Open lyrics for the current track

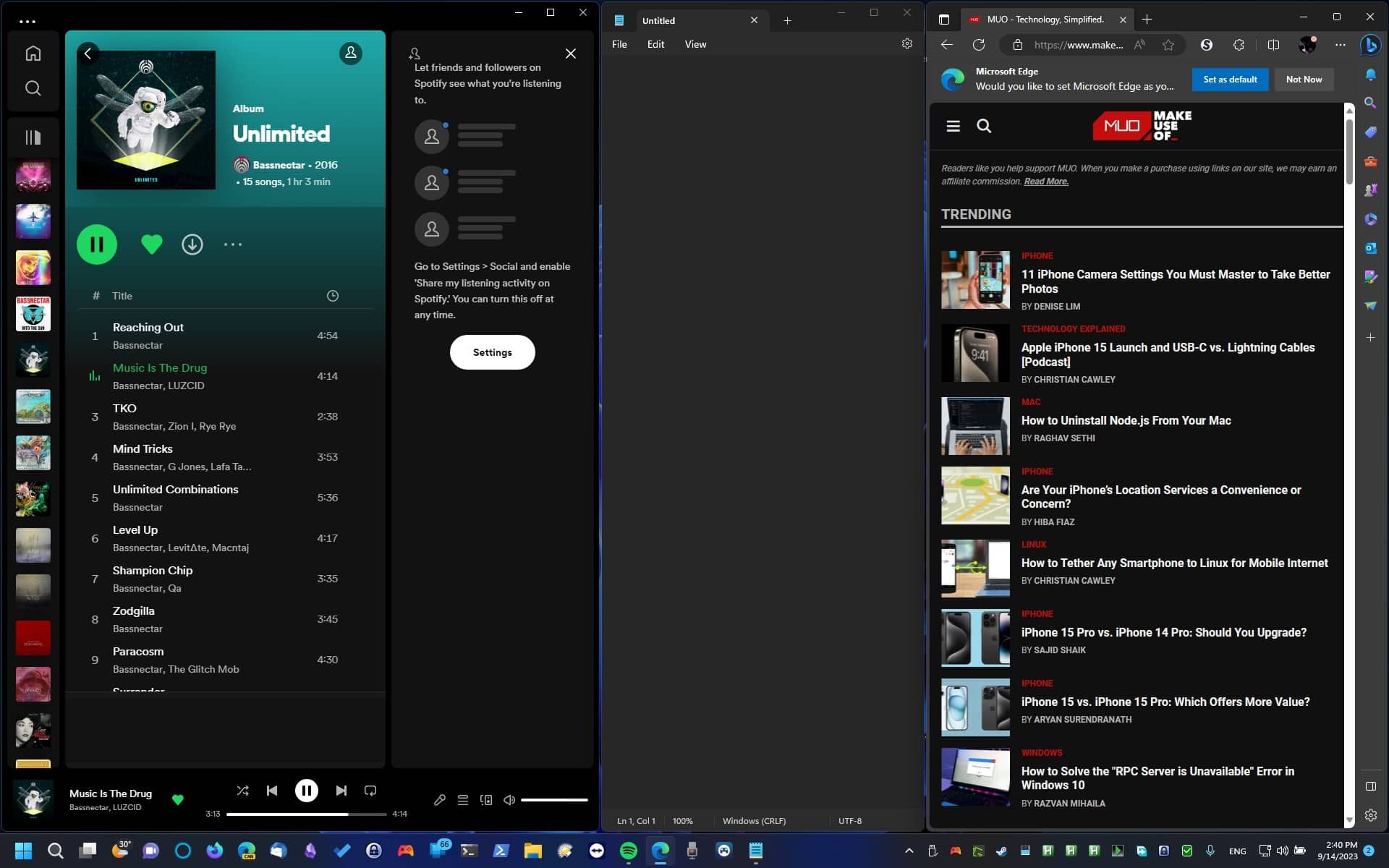click(440, 799)
